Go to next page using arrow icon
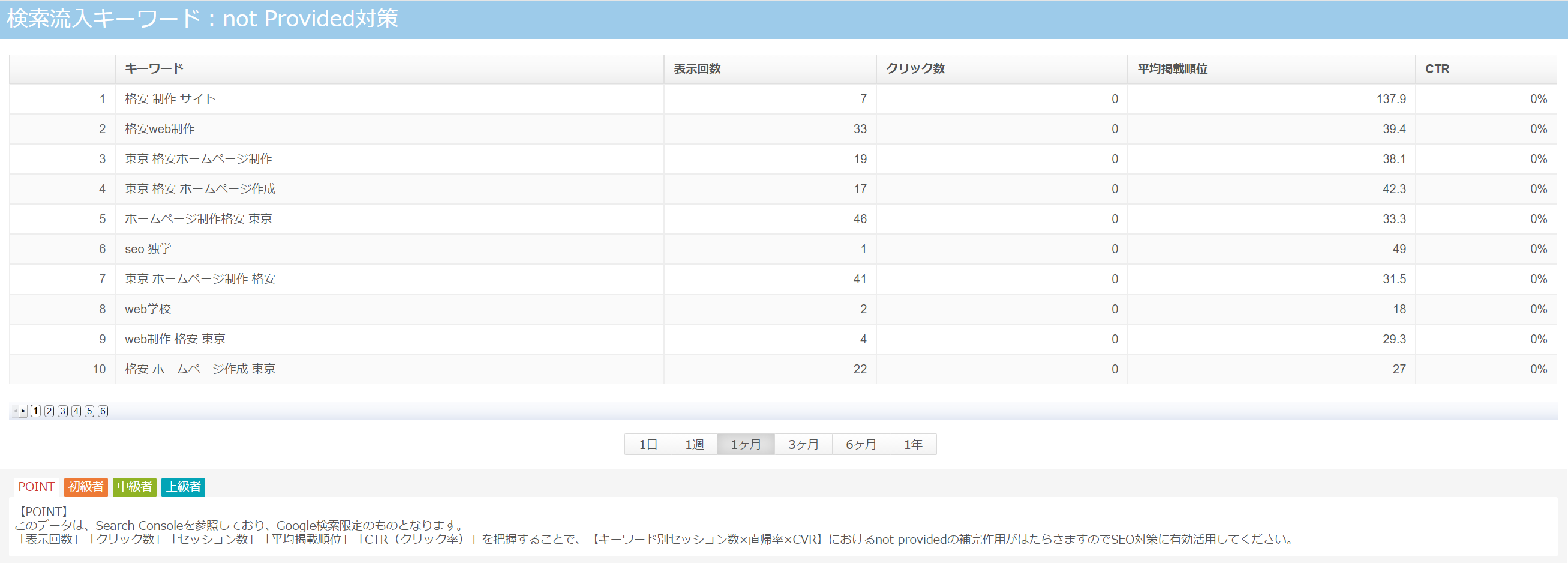 (x=23, y=411)
